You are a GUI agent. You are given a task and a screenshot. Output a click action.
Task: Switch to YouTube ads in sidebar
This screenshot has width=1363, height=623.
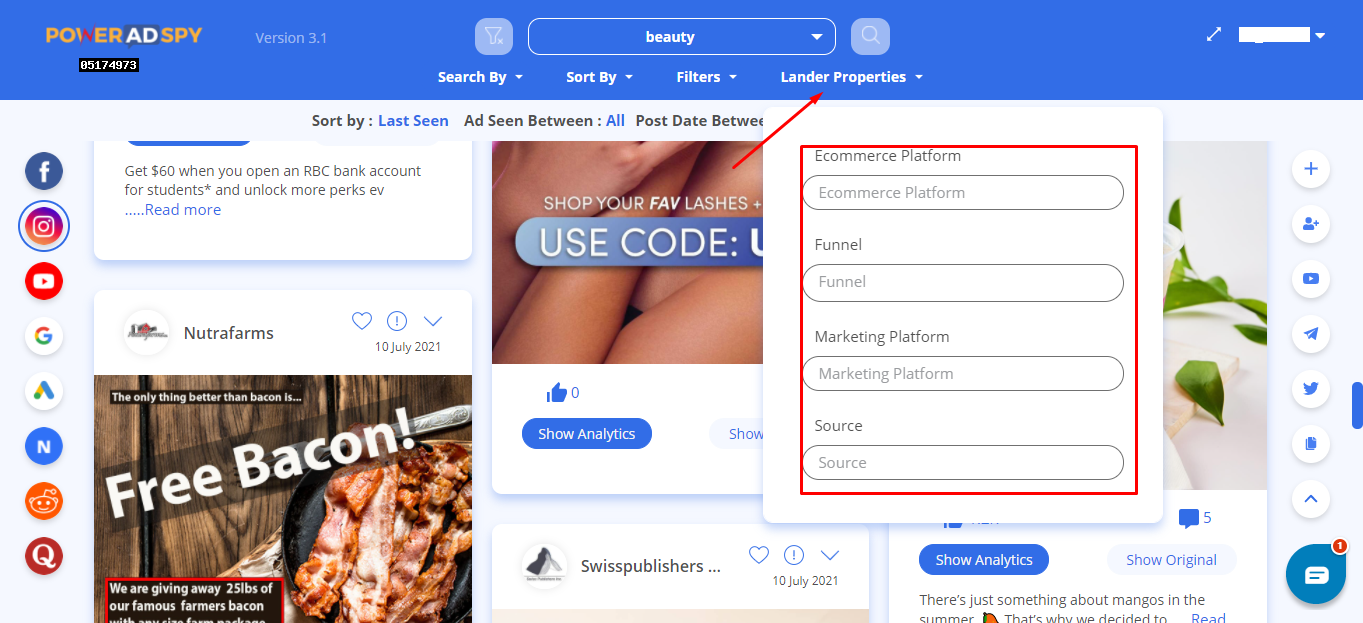pos(44,282)
